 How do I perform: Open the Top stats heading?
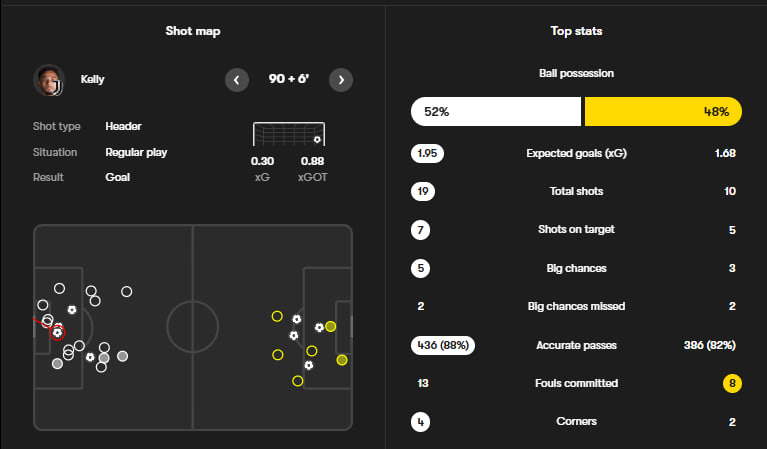(x=576, y=31)
